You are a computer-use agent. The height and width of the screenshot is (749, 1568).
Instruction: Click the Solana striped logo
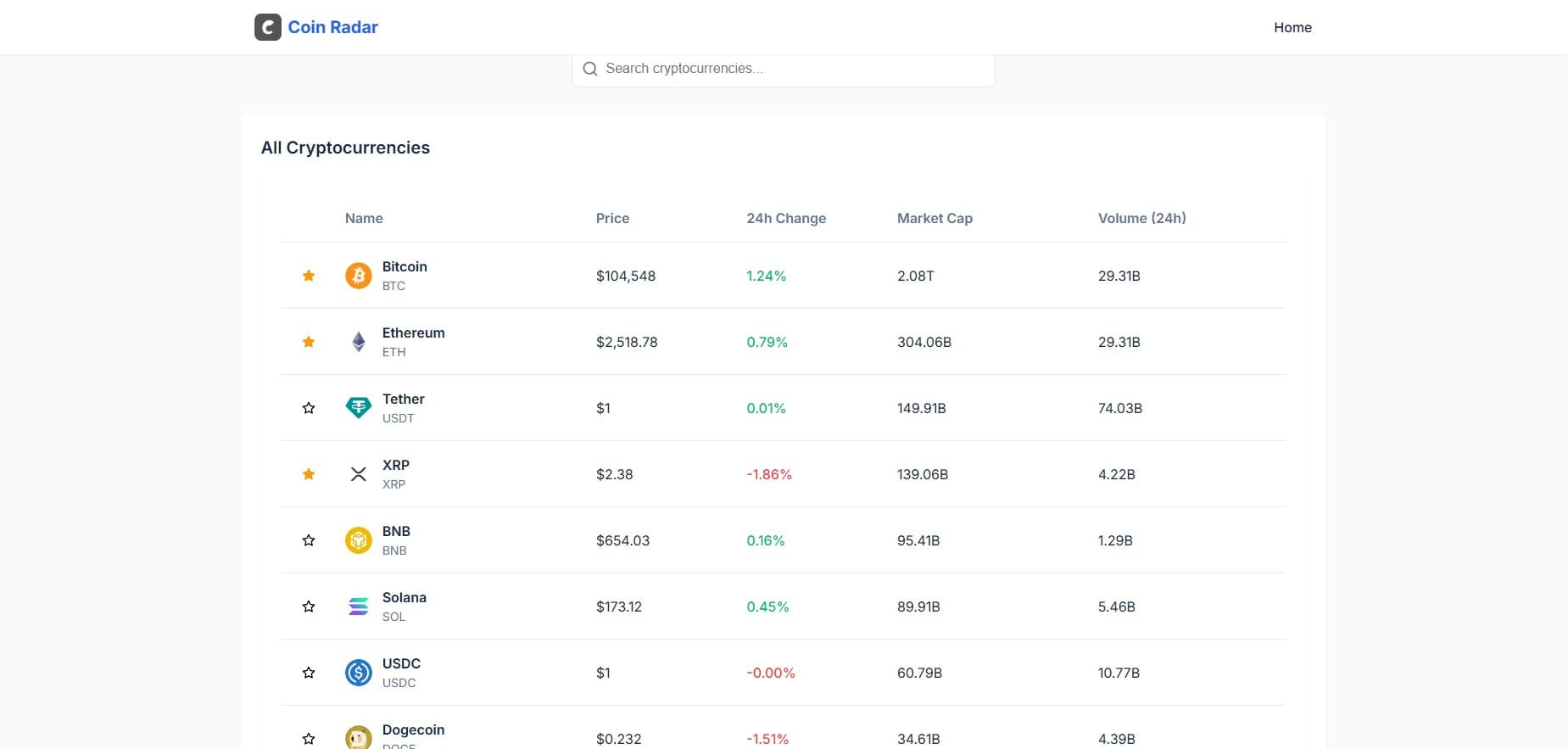click(x=359, y=606)
